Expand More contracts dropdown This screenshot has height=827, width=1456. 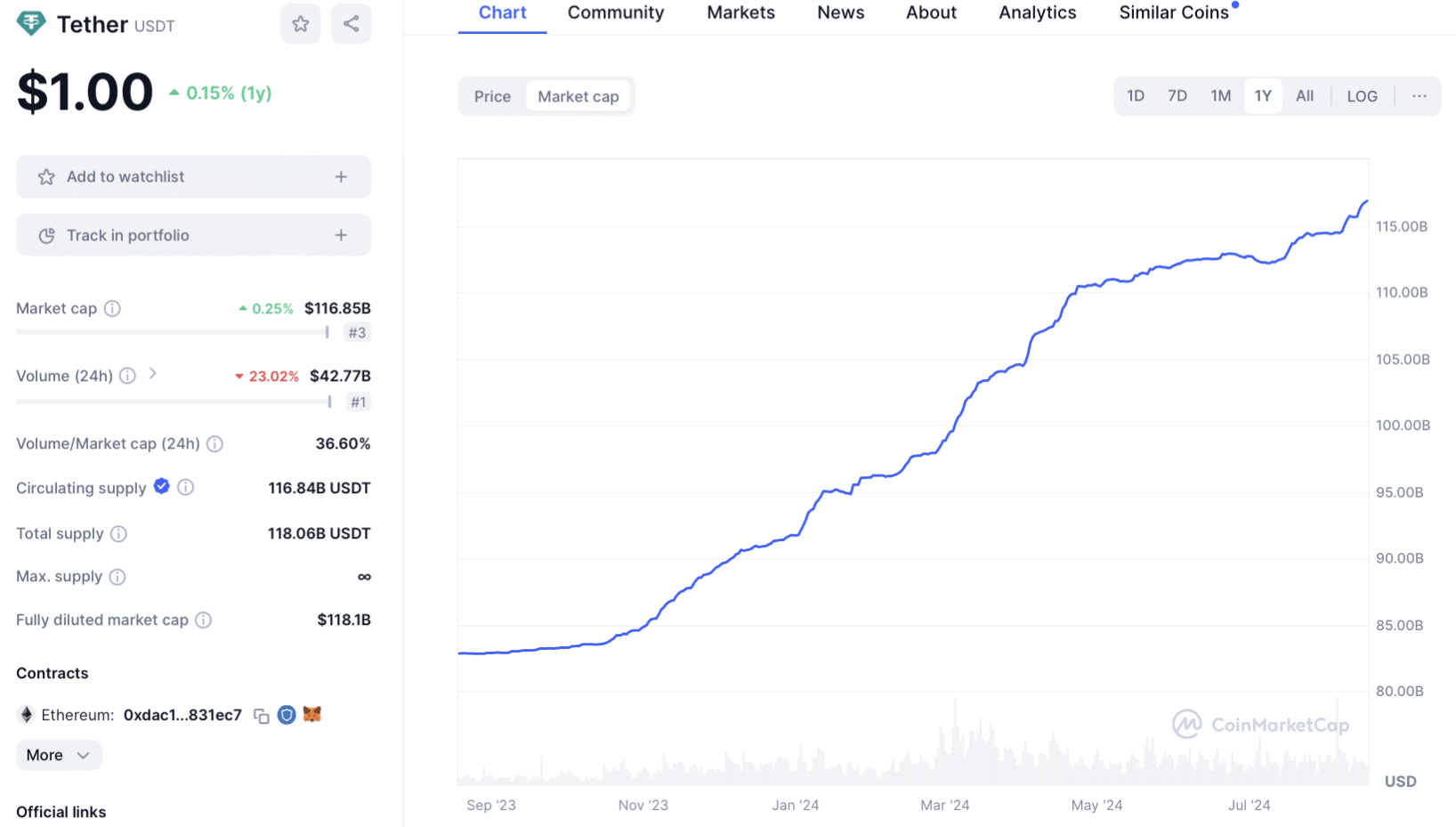coord(60,755)
